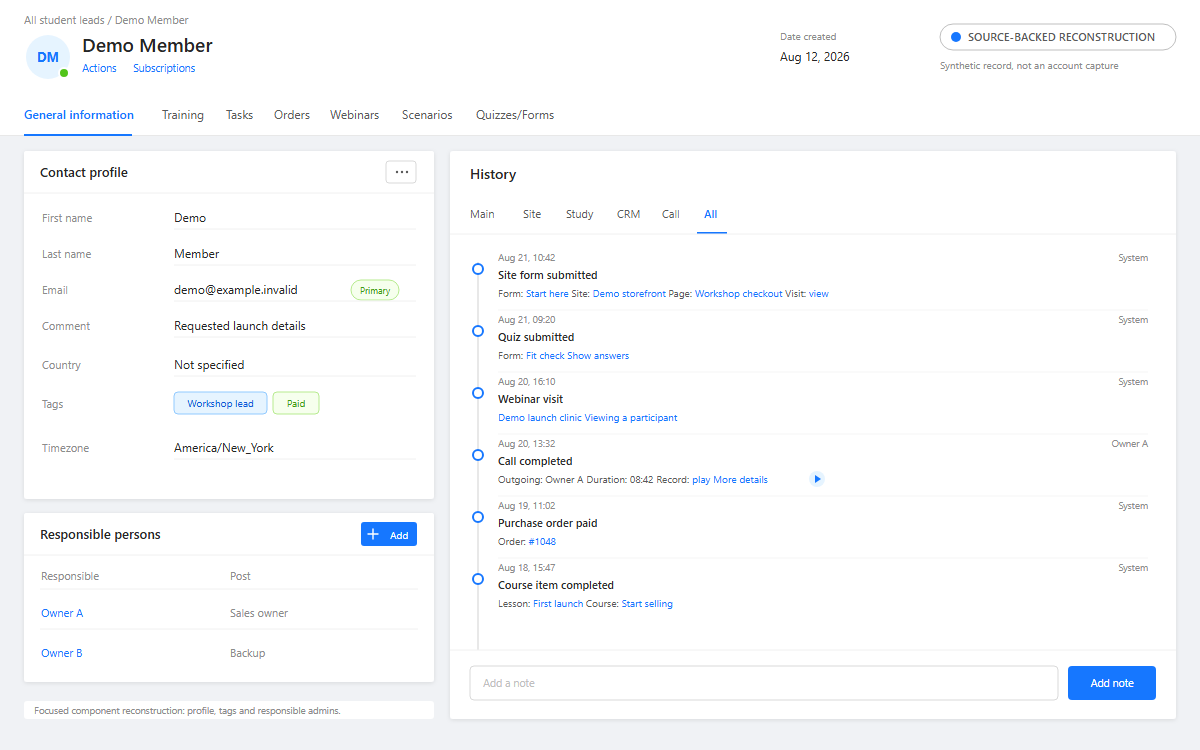Viewport: 1200px width, 750px height.
Task: Focus the Add a note input
Action: pyautogui.click(x=764, y=683)
